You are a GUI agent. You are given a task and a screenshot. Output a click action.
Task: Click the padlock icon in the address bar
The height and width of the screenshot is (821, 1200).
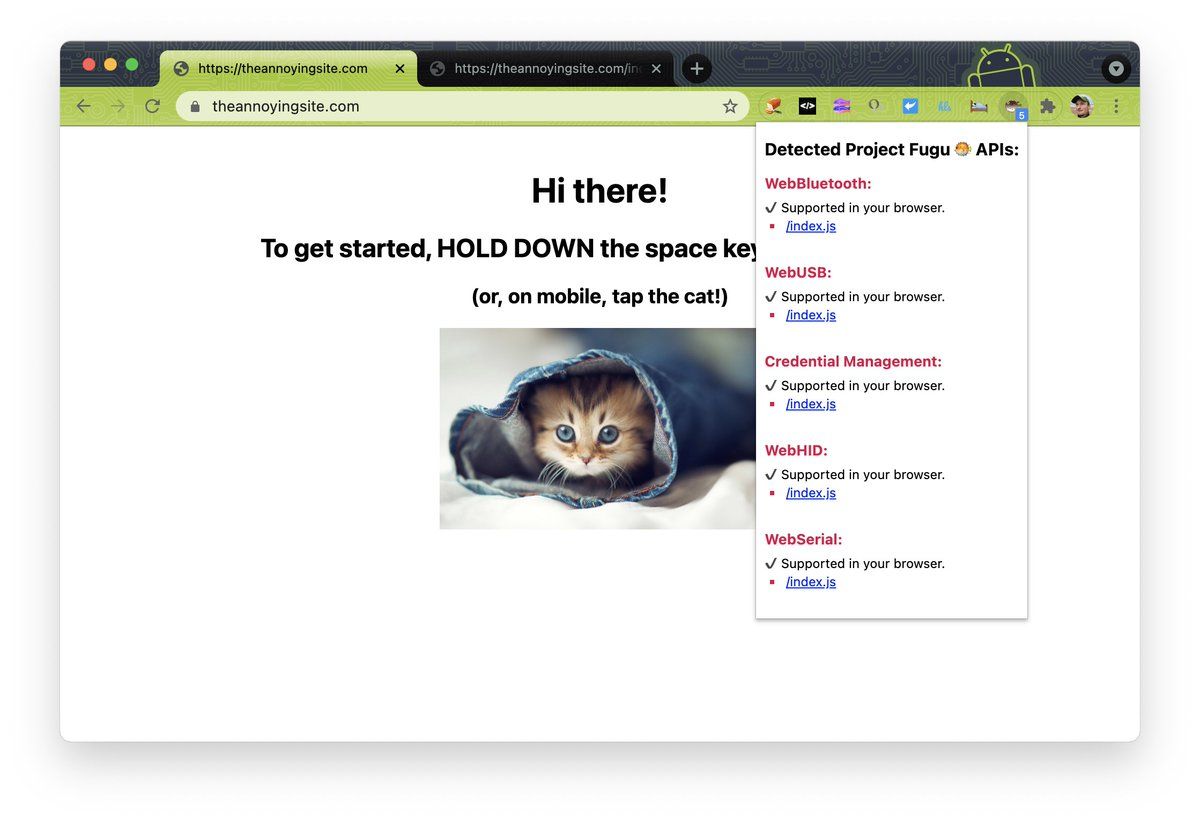pos(194,105)
